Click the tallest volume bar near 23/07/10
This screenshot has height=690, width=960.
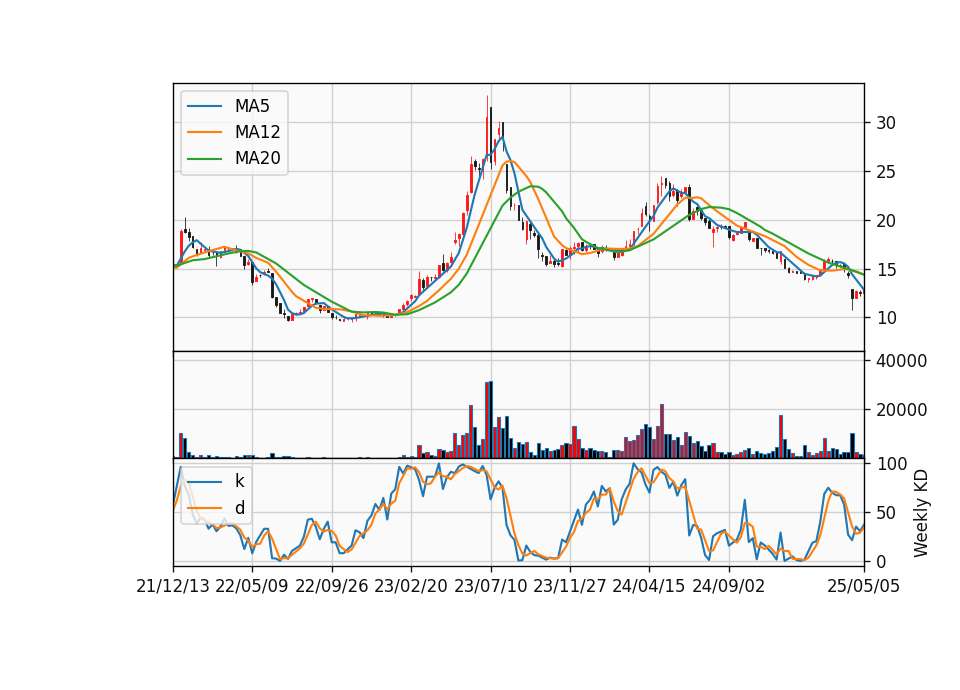tap(490, 420)
